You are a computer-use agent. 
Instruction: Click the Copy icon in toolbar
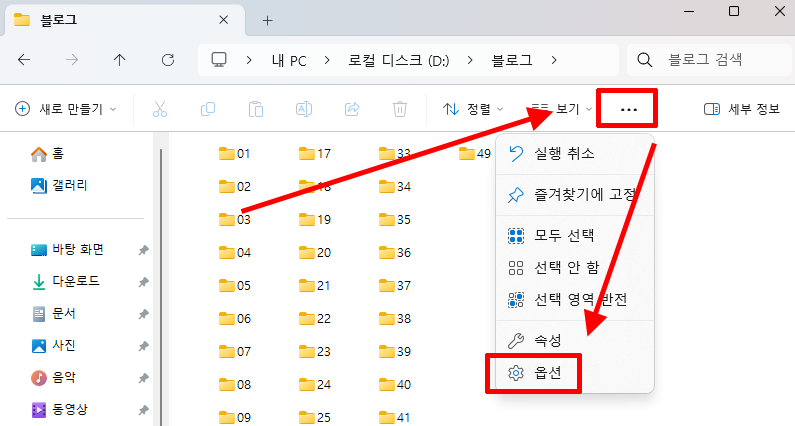208,109
